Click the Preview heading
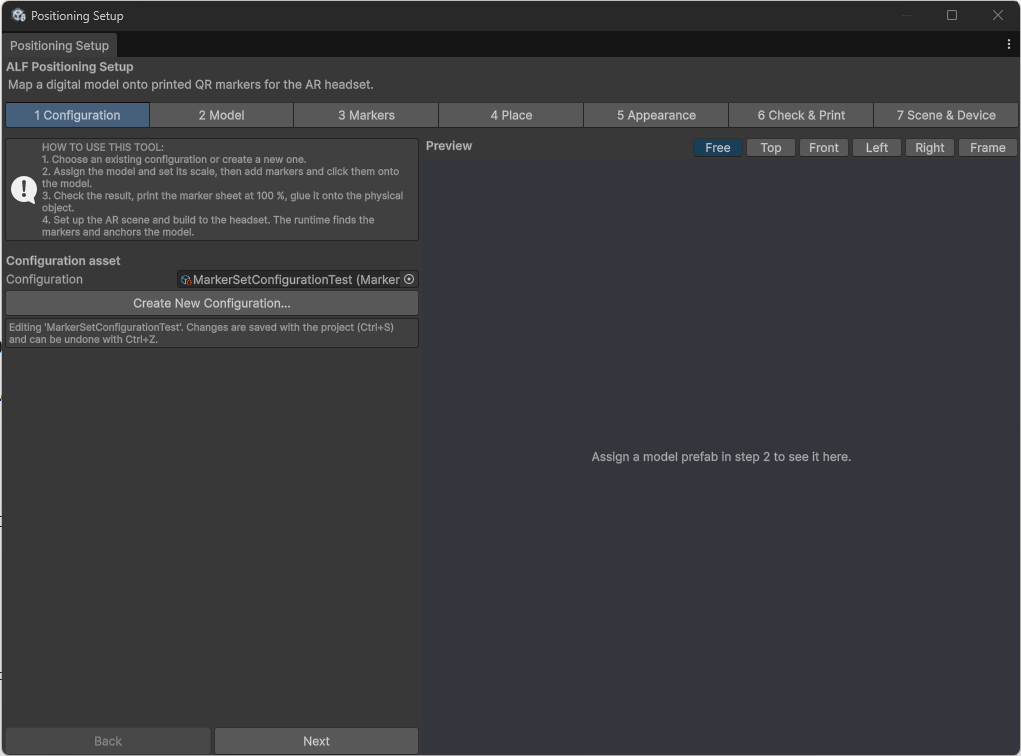 coord(449,146)
